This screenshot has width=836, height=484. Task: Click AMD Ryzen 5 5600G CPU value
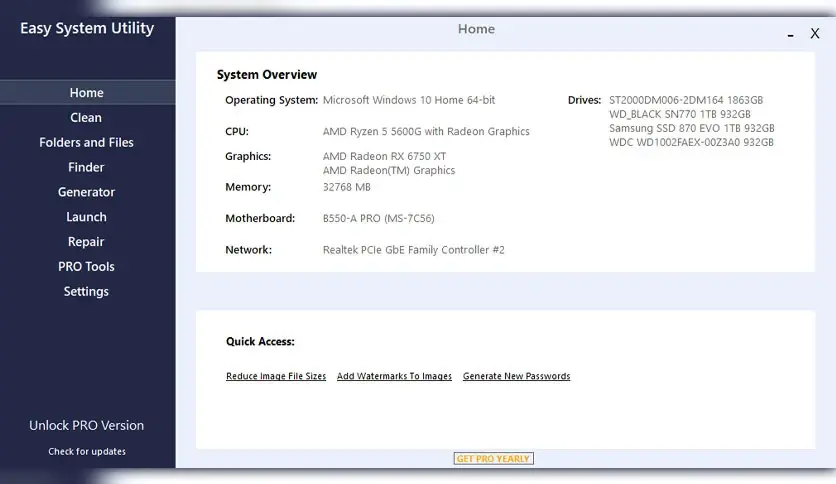point(426,132)
